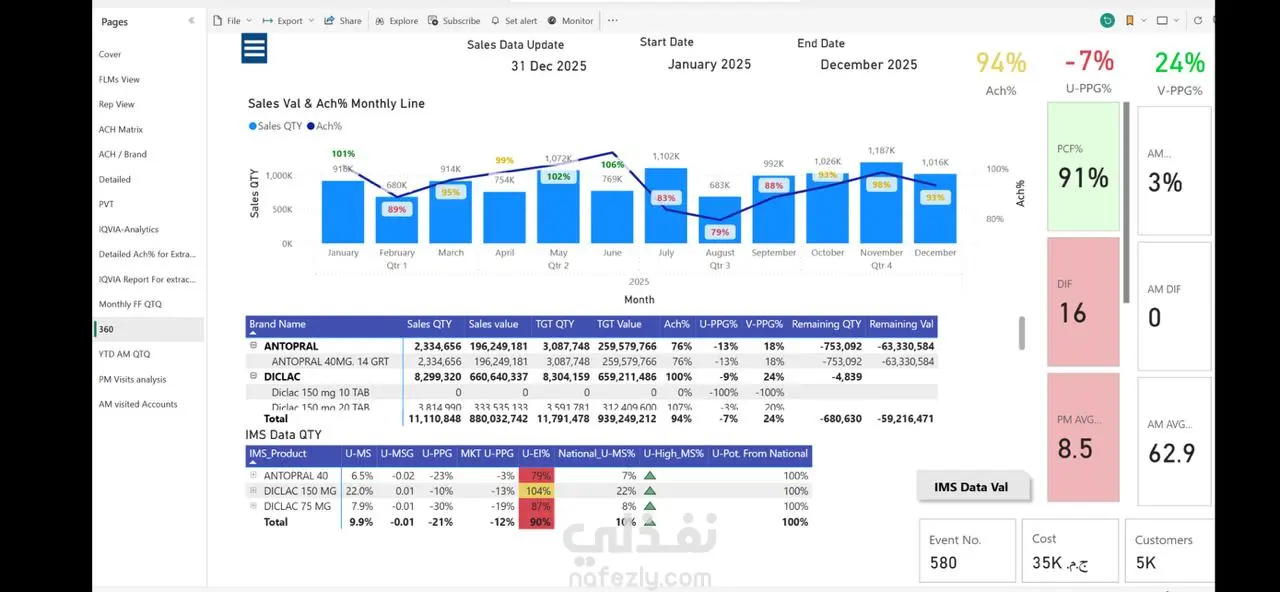Viewport: 1280px width, 592px height.
Task: Click the orange bookmark icon
Action: click(x=1130, y=21)
